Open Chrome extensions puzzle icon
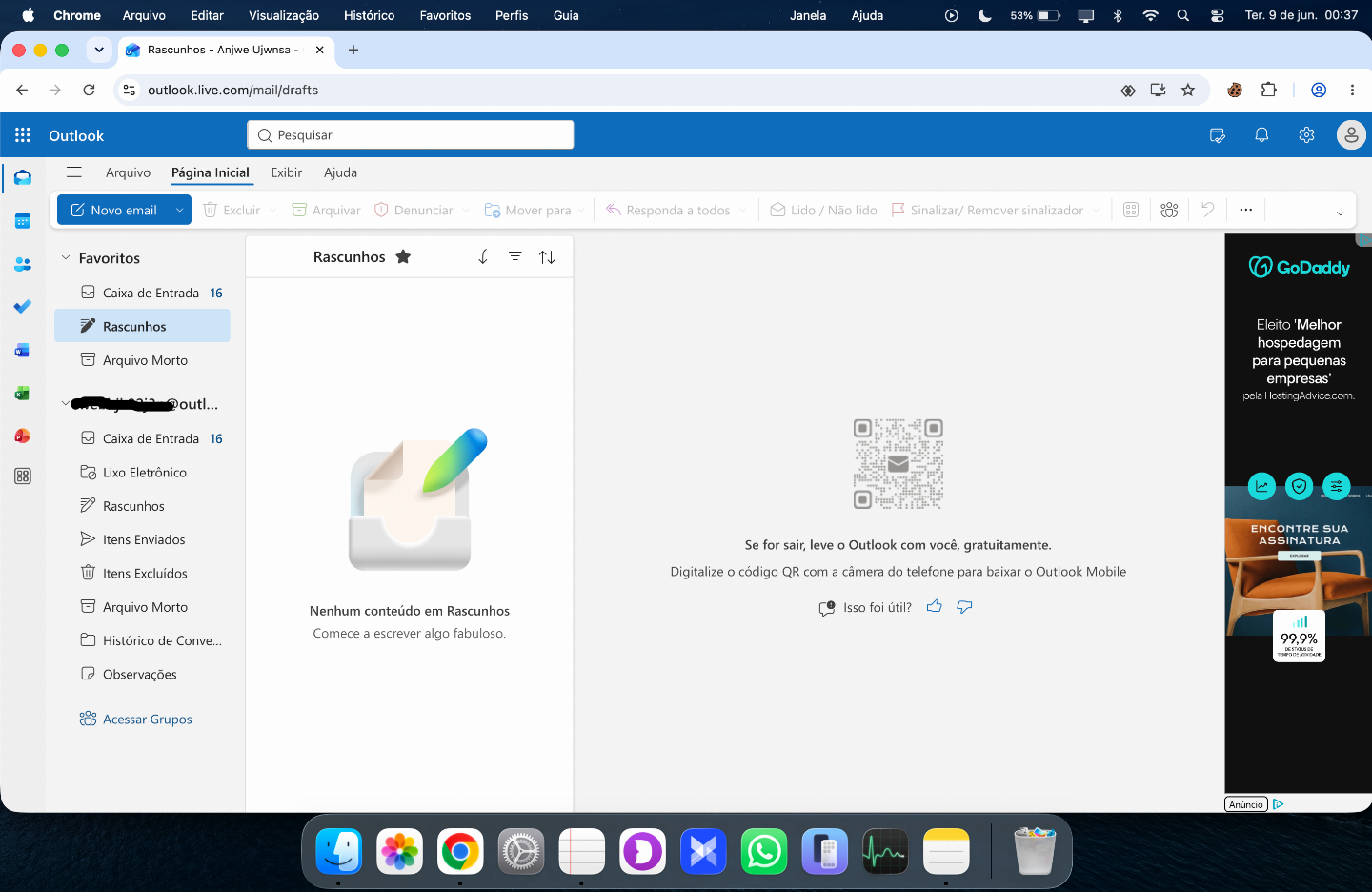This screenshot has height=892, width=1372. (x=1268, y=90)
